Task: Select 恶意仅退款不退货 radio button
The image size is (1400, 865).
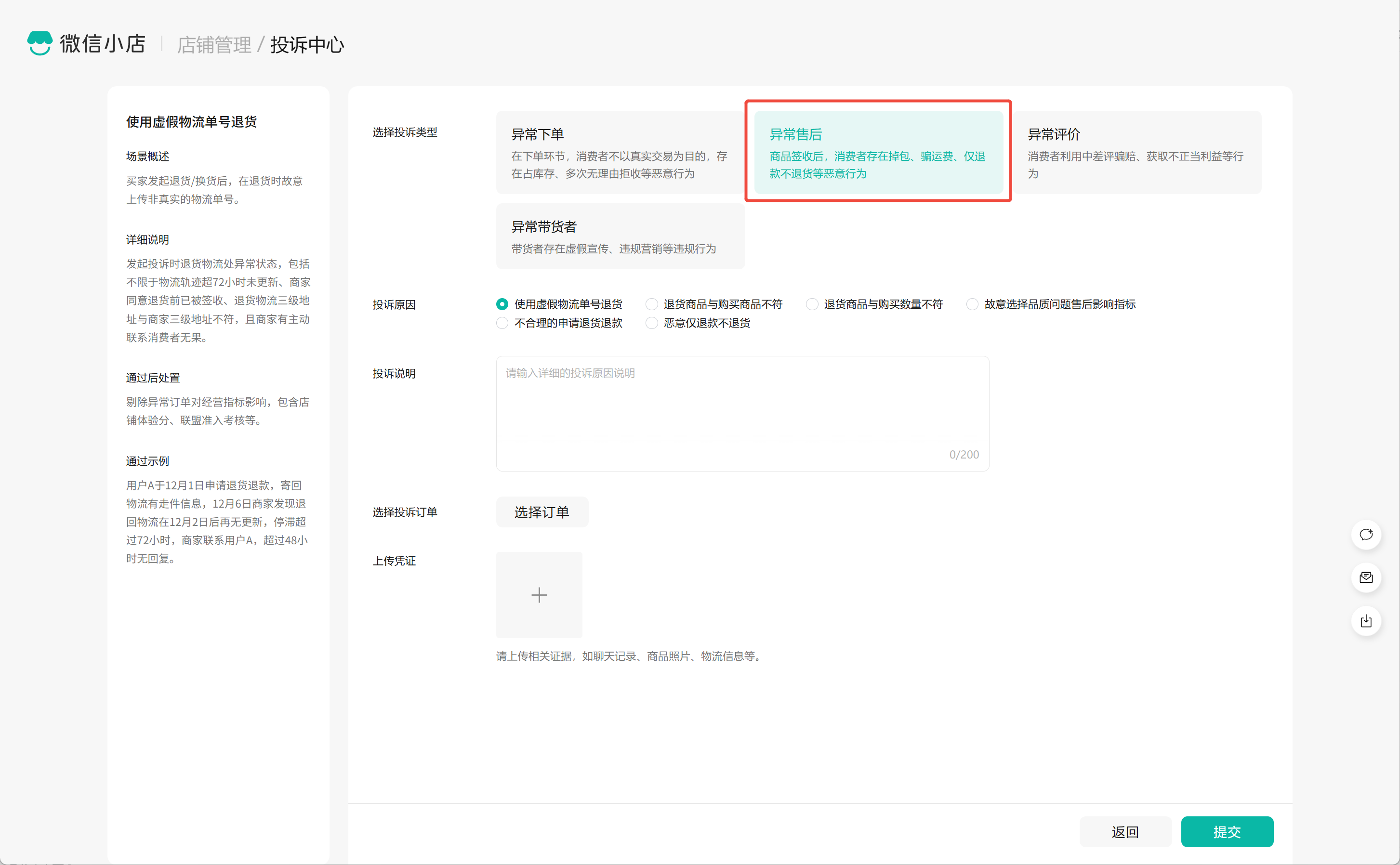Action: pyautogui.click(x=651, y=323)
